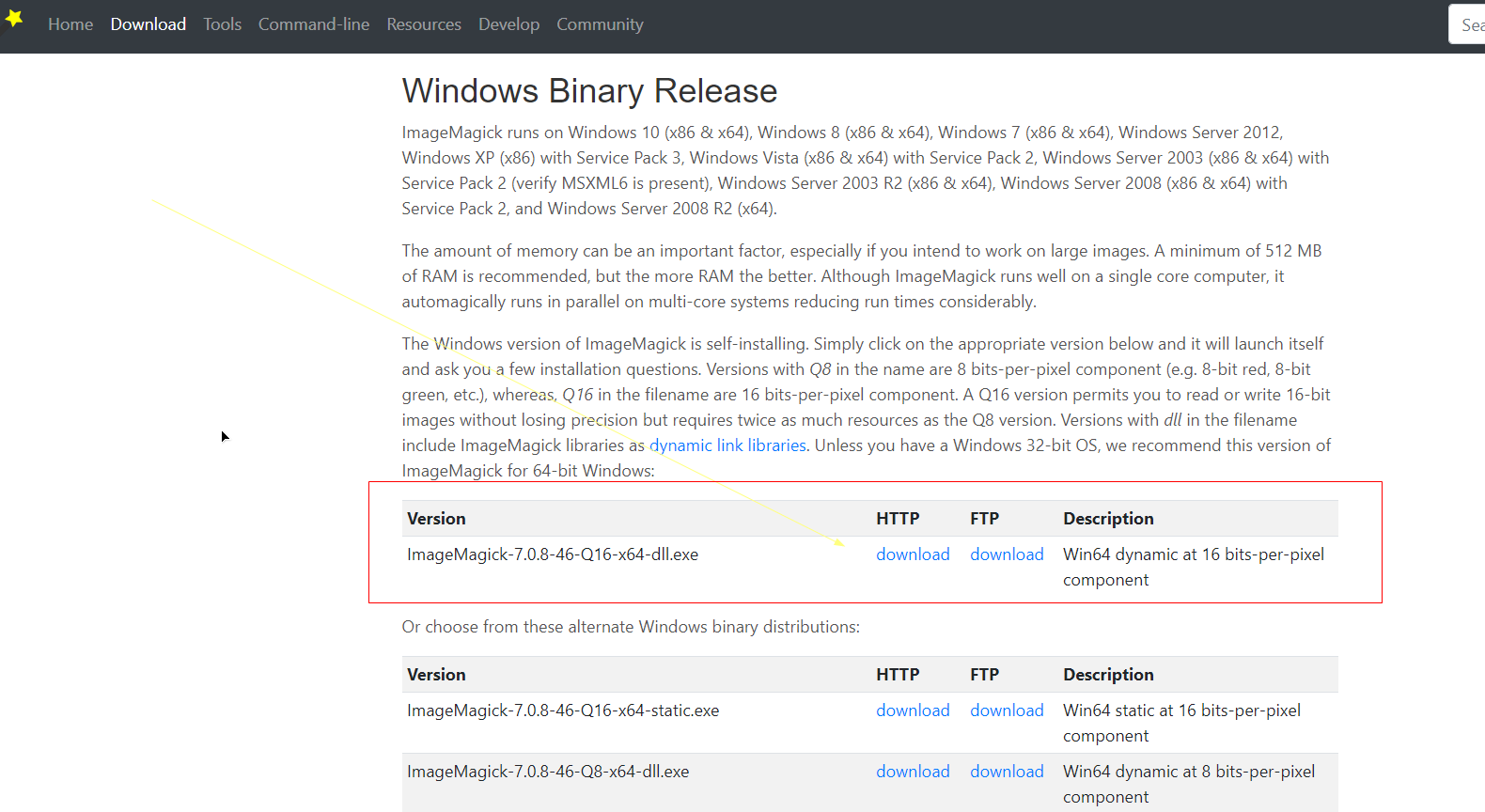Open the Develop menu item
The height and width of the screenshot is (812, 1485).
pyautogui.click(x=508, y=24)
